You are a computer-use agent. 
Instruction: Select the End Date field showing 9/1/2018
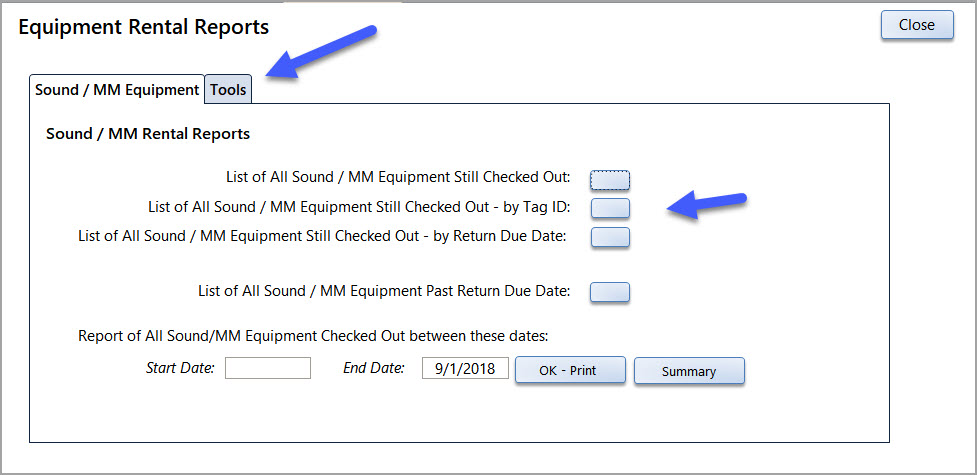465,368
